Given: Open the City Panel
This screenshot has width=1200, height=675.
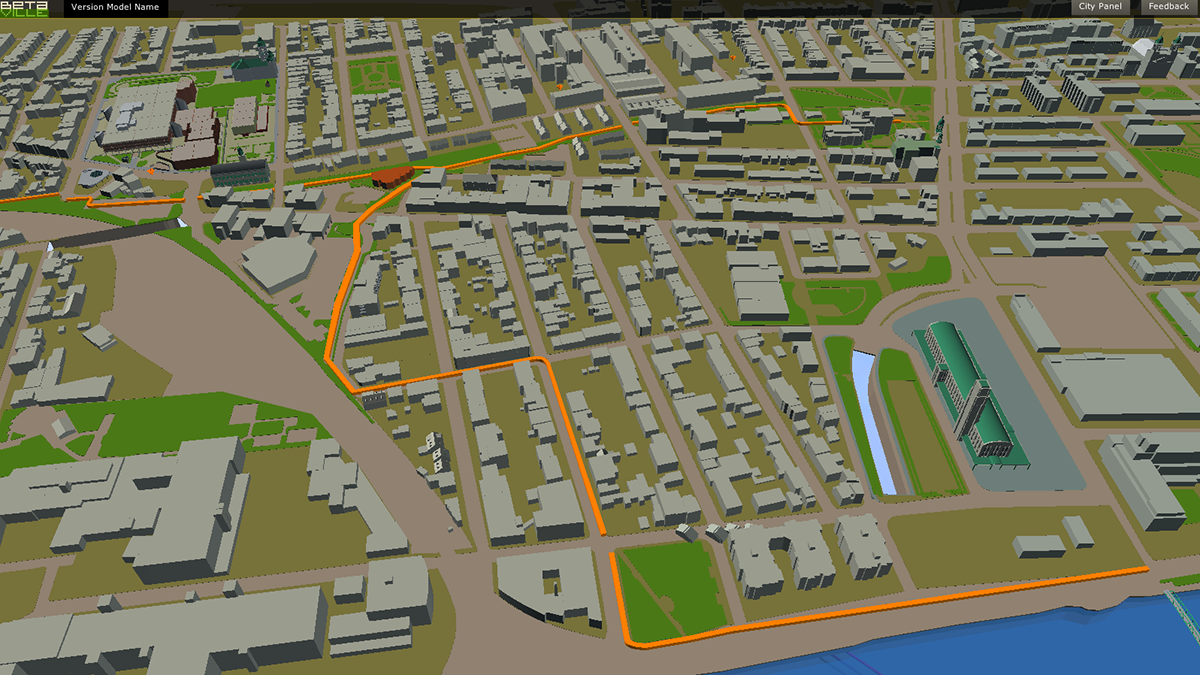Looking at the screenshot, I should coord(1101,7).
